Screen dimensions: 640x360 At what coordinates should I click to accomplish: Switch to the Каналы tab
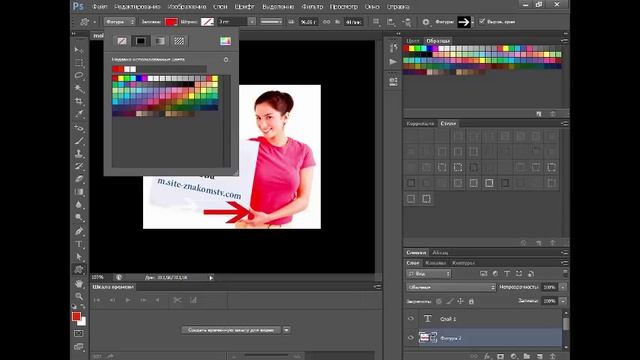(436, 263)
